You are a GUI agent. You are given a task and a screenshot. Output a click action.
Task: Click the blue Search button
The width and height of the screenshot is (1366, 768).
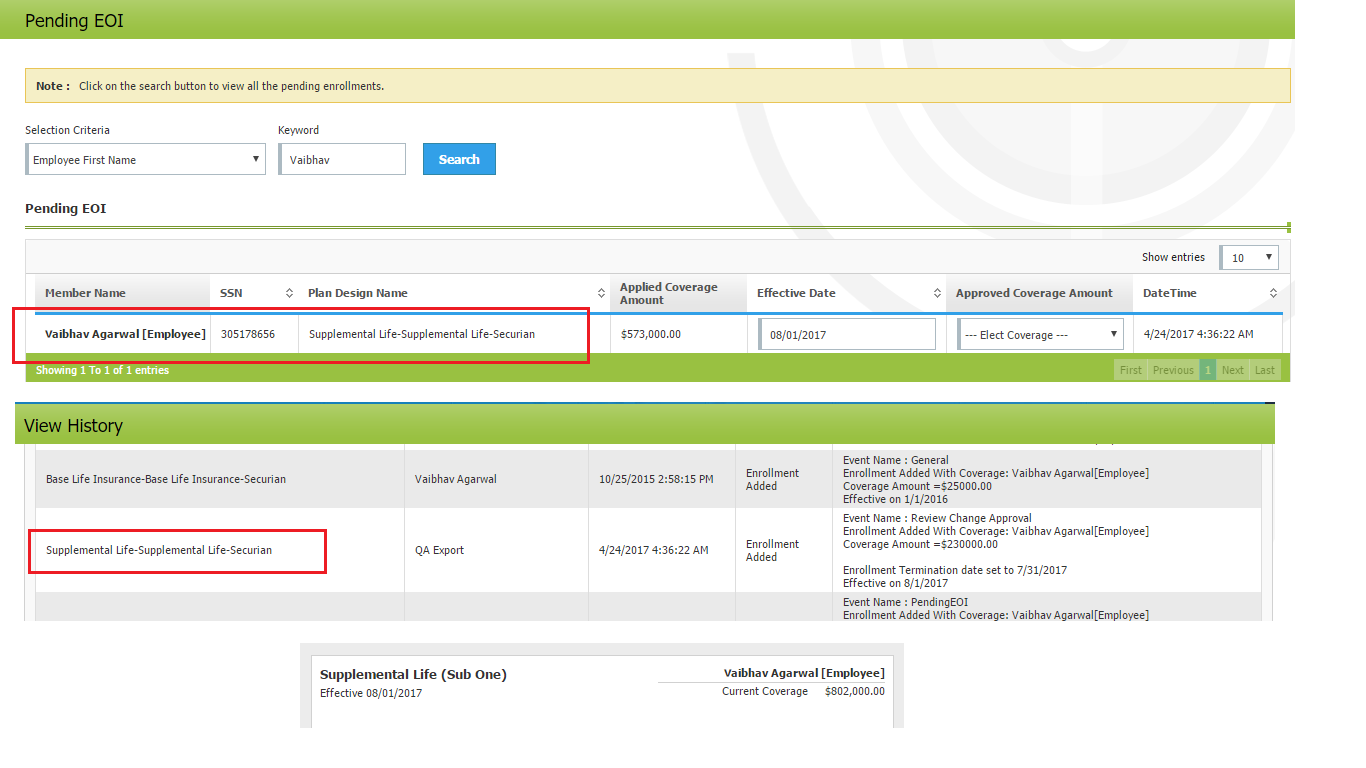click(x=459, y=159)
